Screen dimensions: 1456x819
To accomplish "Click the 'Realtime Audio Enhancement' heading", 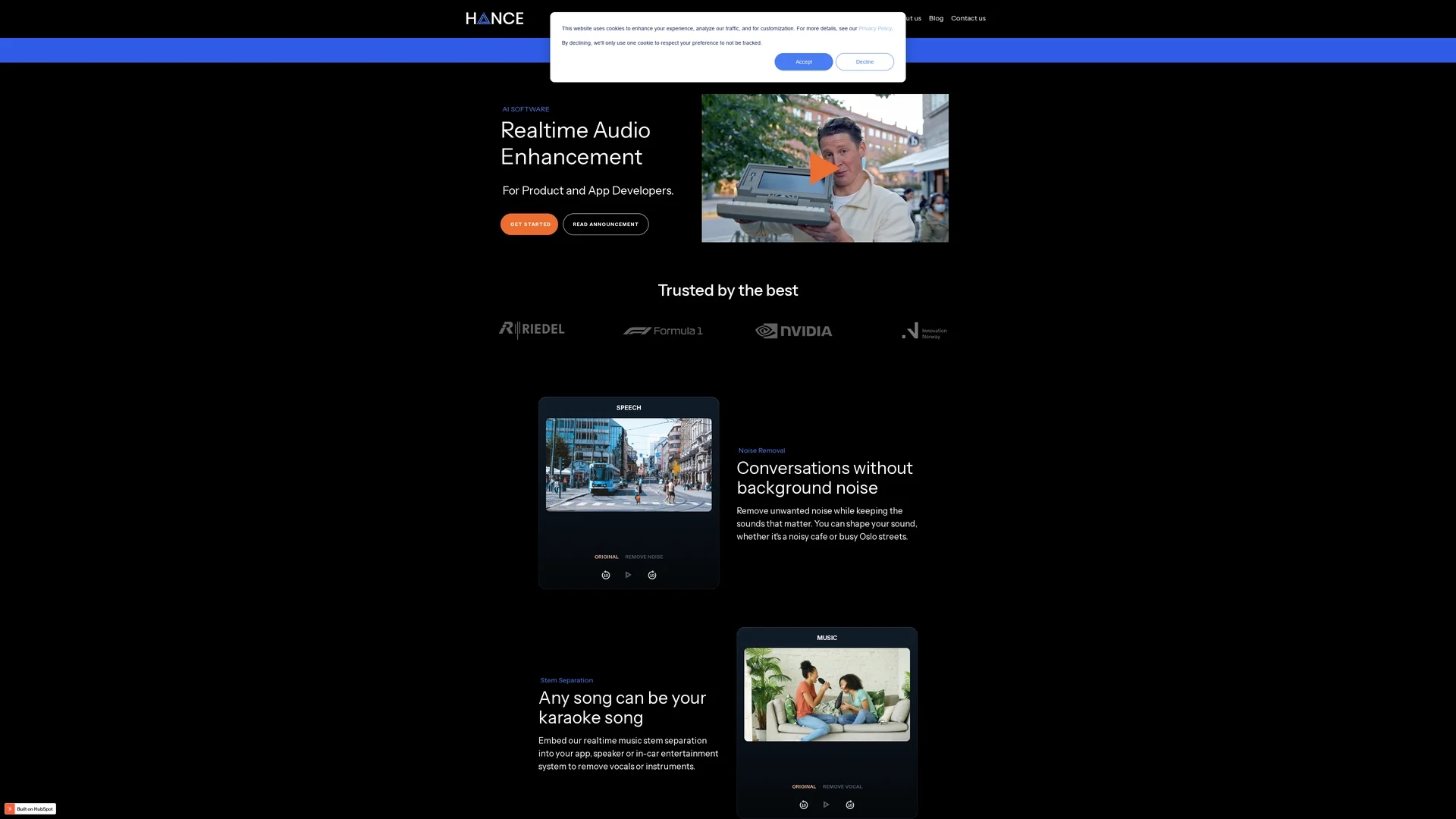I will click(x=576, y=143).
